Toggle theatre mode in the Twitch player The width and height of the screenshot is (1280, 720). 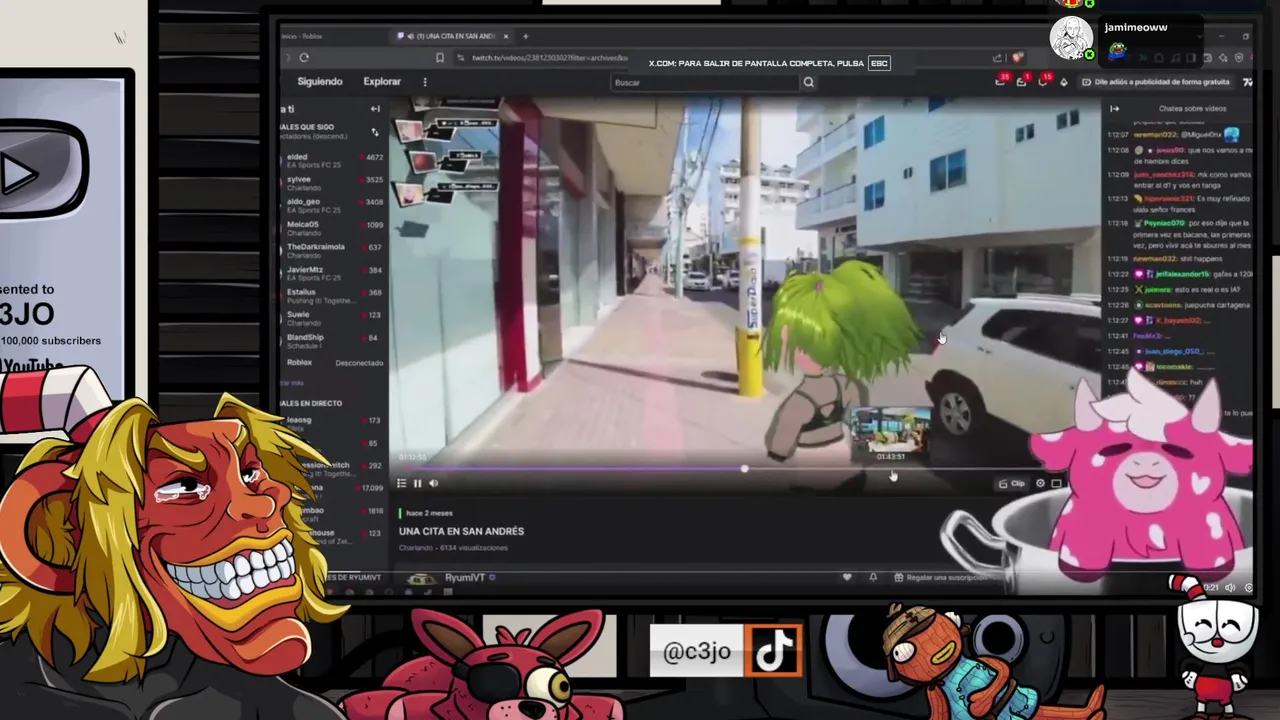tap(1056, 483)
